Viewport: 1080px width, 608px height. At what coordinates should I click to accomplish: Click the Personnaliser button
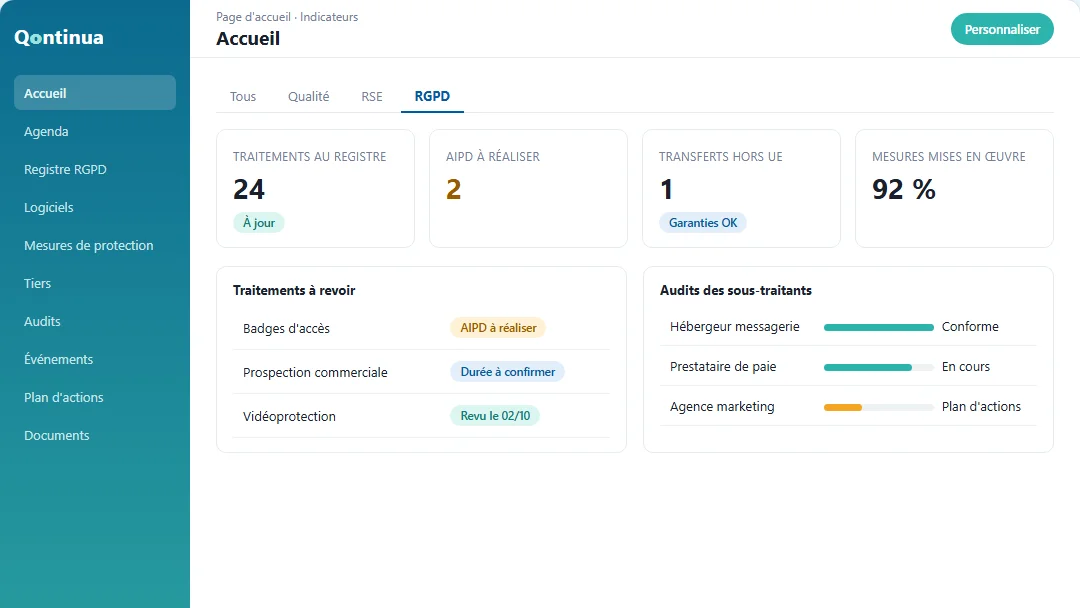pos(1002,30)
